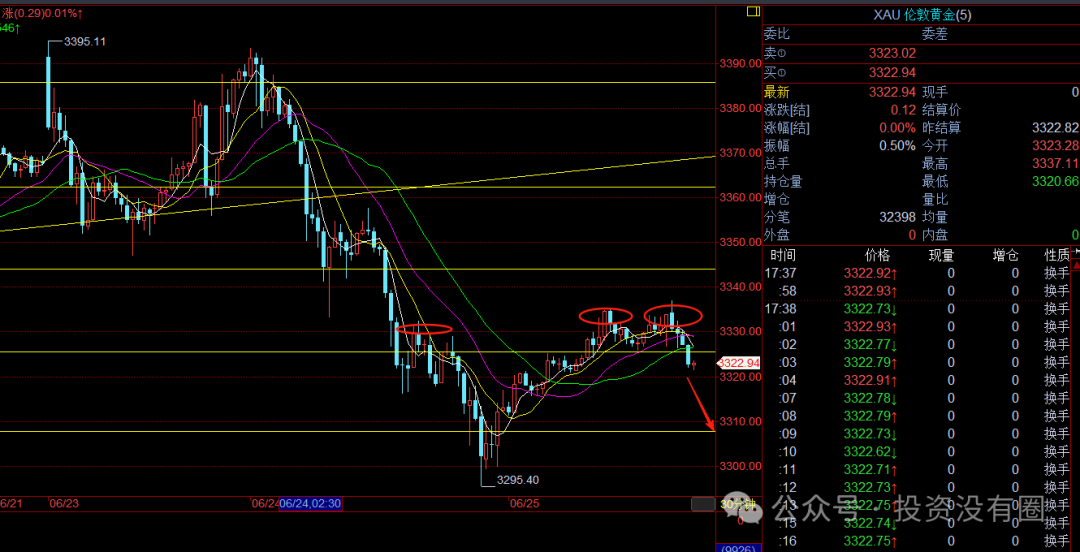Click the 振幅 value 0.50%

898,145
